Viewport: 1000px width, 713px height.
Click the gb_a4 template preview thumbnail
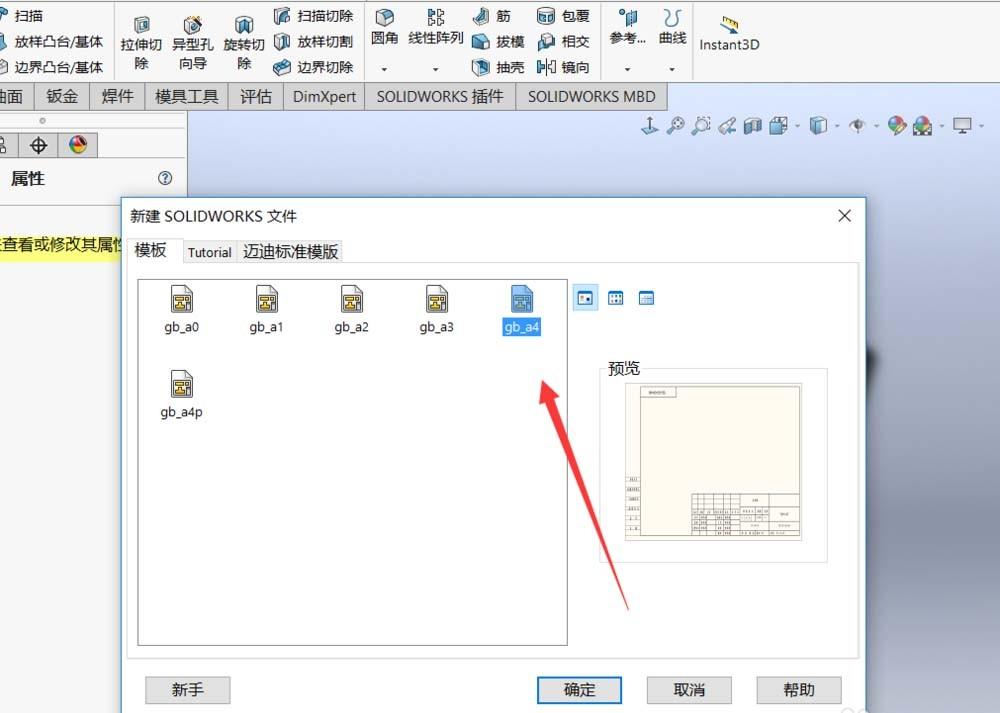(521, 298)
